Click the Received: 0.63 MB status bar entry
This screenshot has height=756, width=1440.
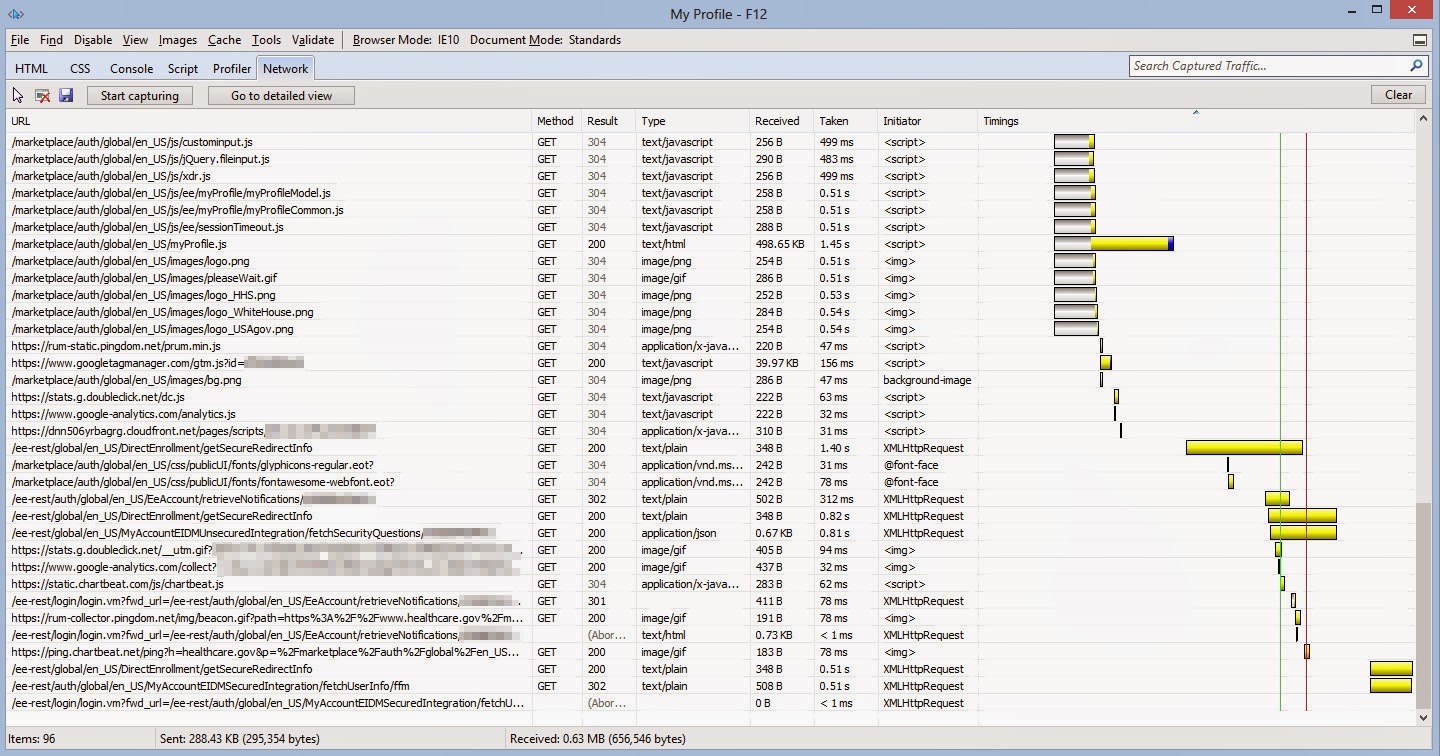tap(598, 739)
